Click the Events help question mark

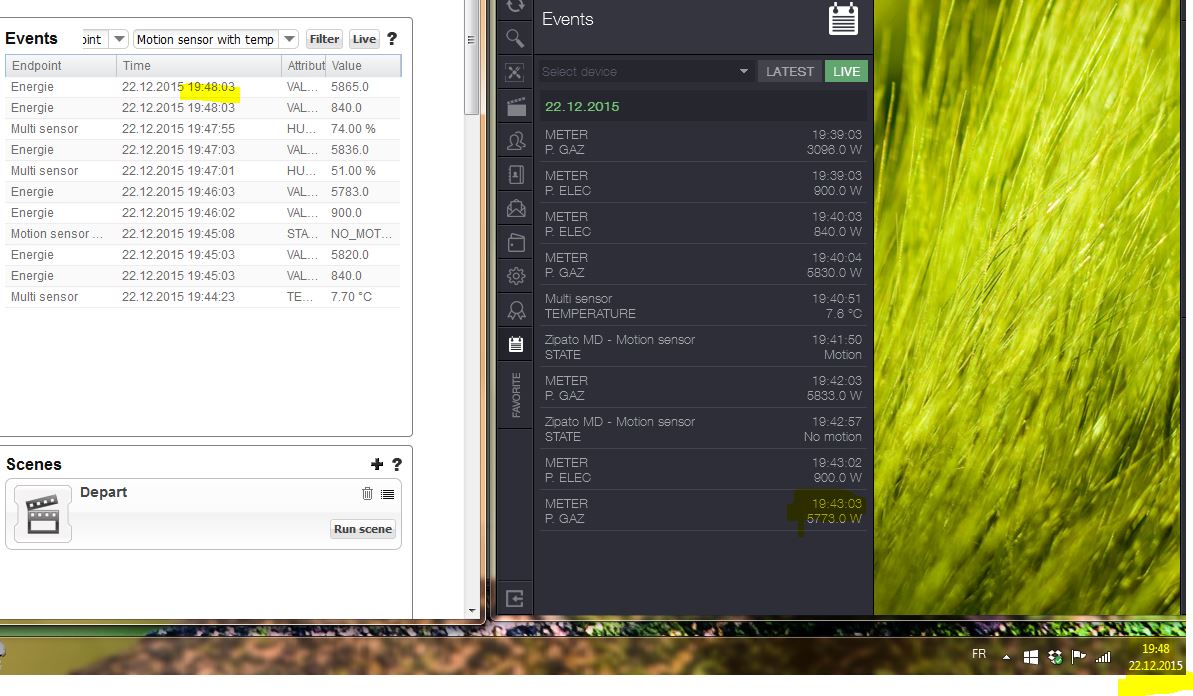coord(392,39)
